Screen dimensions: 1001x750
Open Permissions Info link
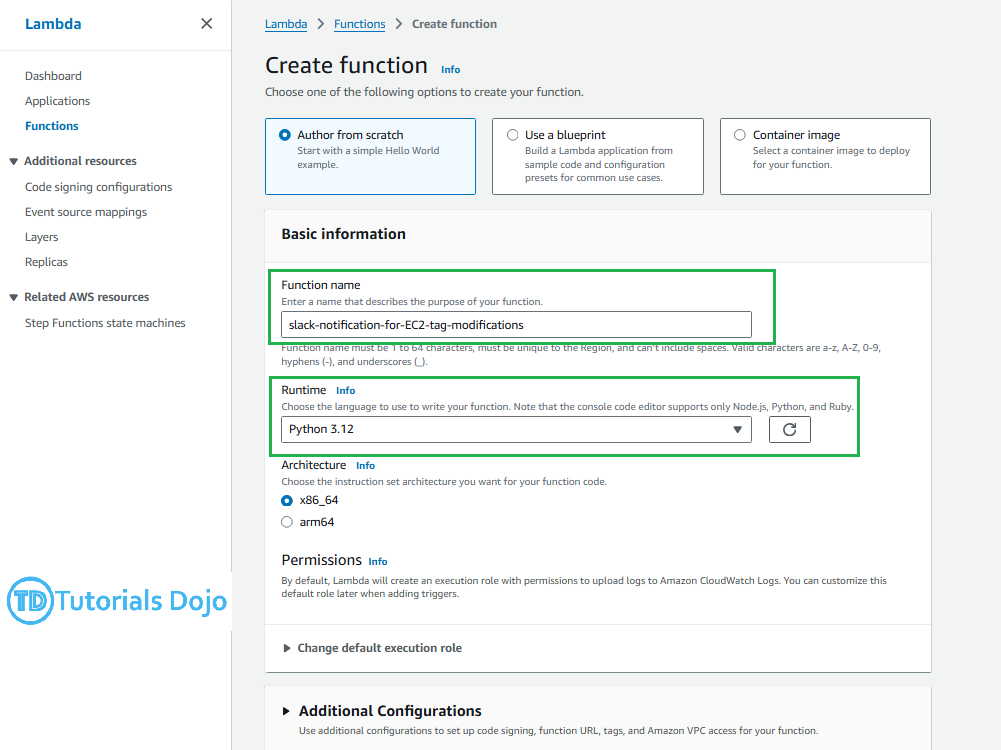point(378,562)
